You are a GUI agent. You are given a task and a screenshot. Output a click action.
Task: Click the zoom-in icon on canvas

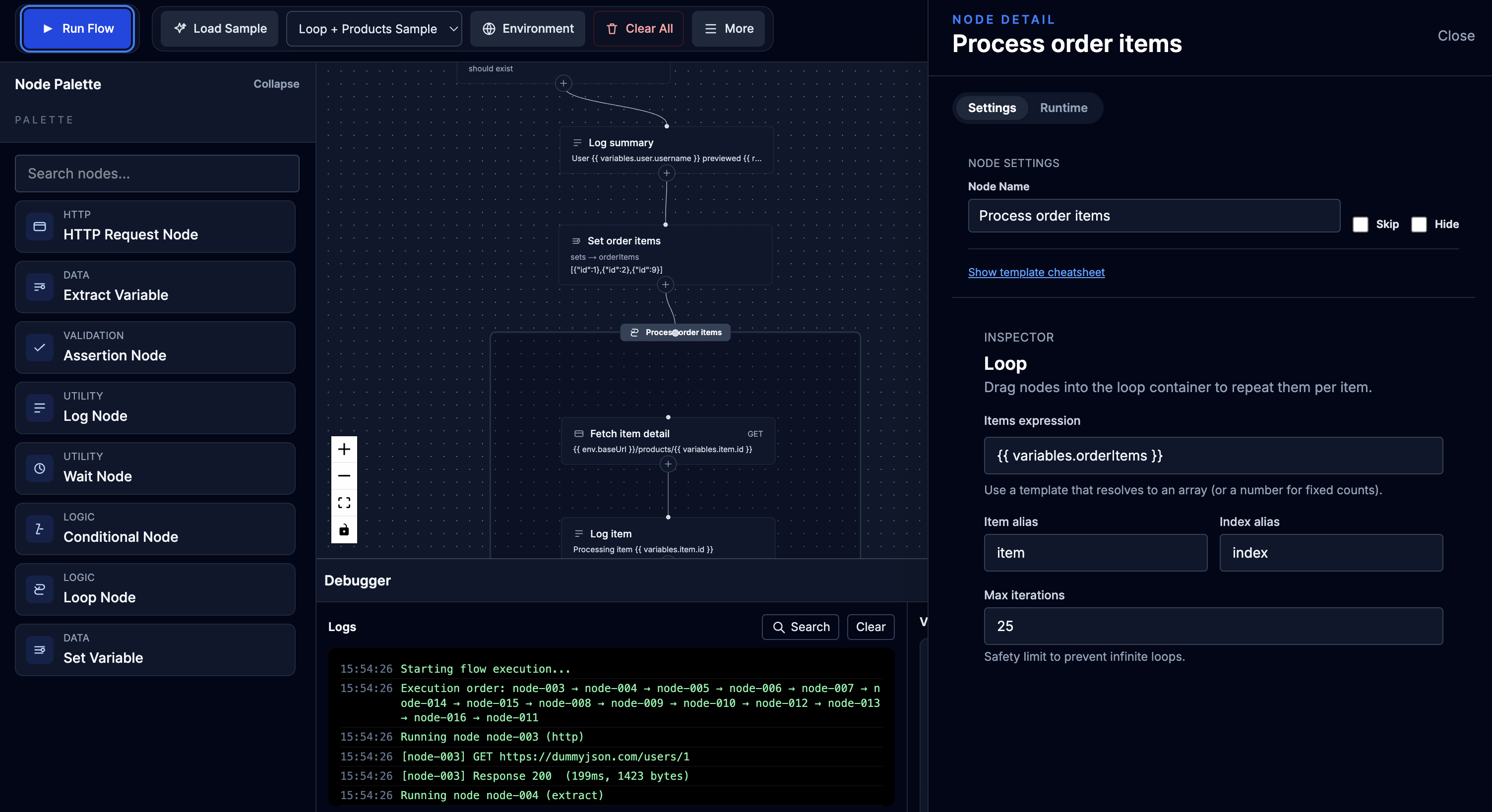click(344, 449)
